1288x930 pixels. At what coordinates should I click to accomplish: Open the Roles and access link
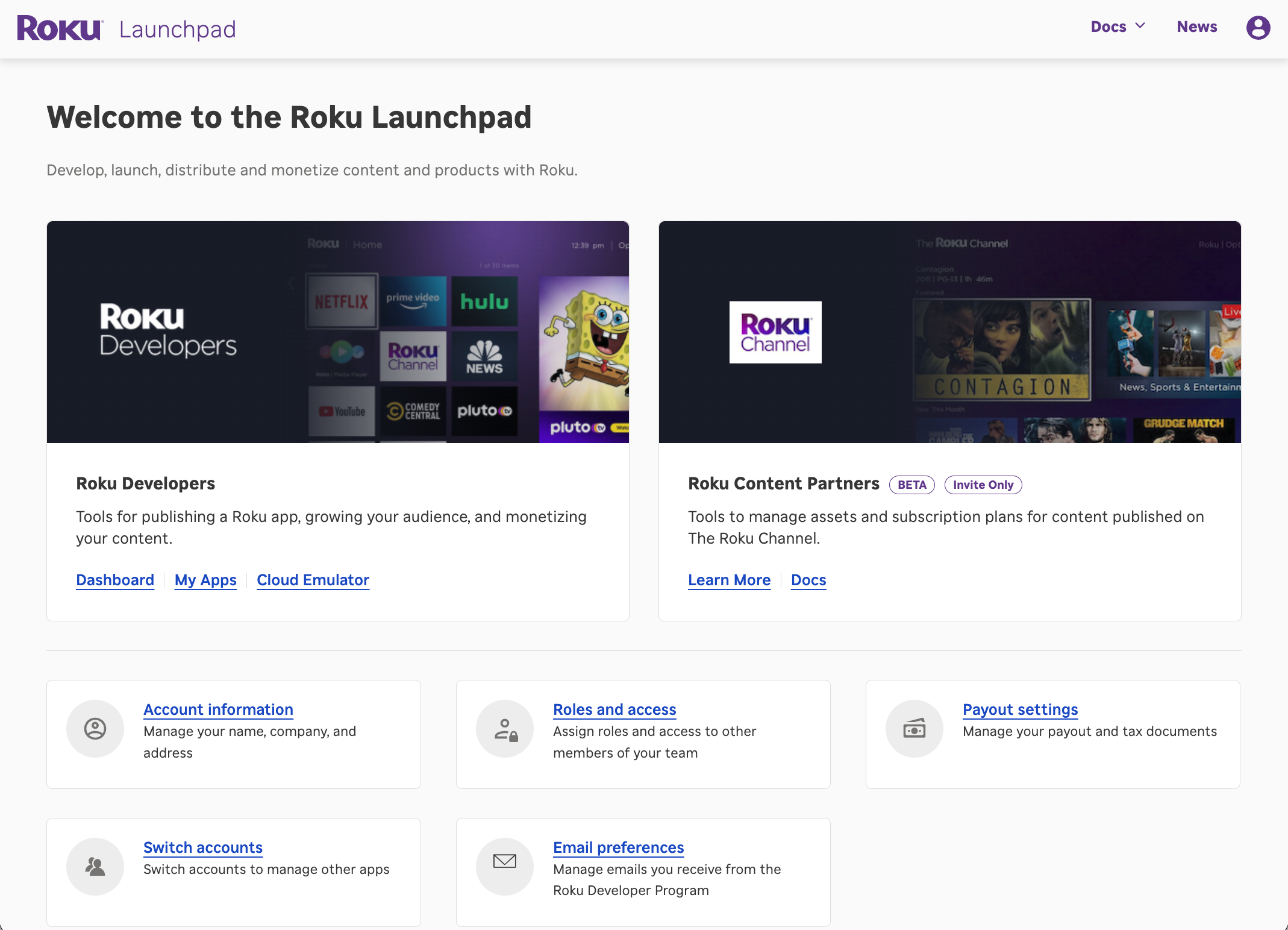[614, 709]
